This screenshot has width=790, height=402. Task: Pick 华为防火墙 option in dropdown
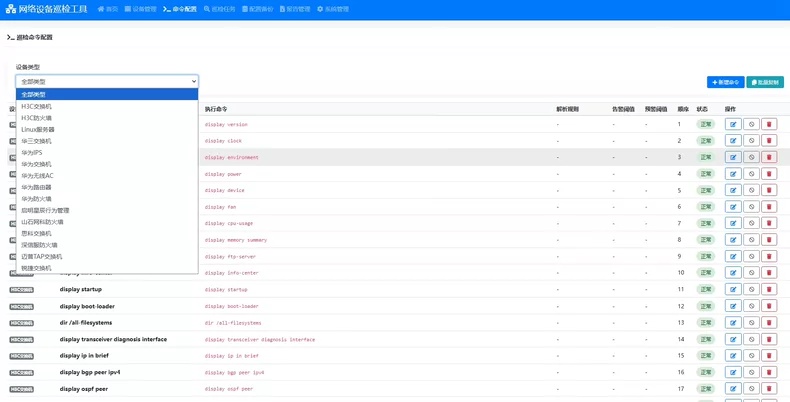coord(107,198)
